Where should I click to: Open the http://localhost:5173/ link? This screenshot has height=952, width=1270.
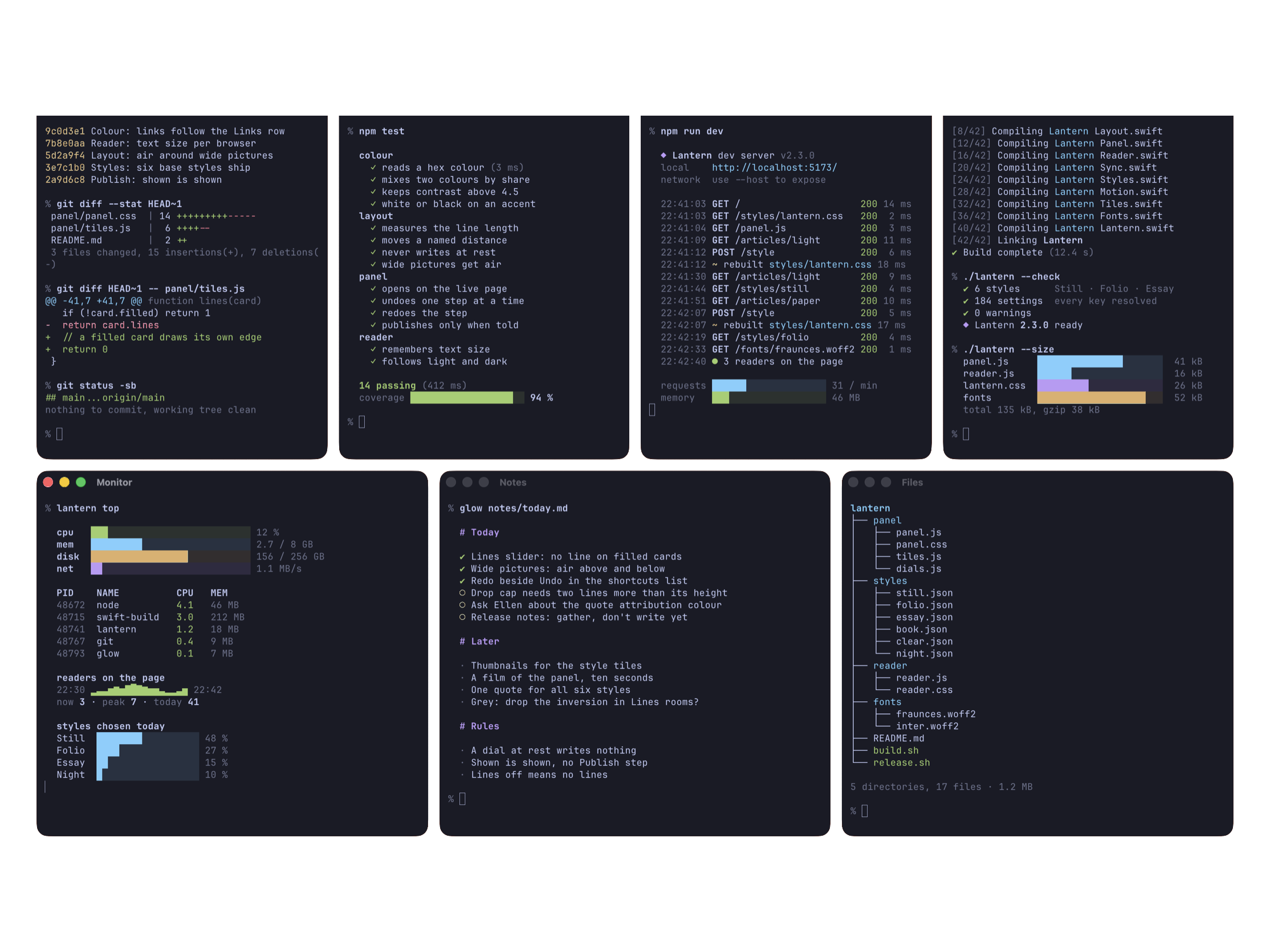(775, 167)
